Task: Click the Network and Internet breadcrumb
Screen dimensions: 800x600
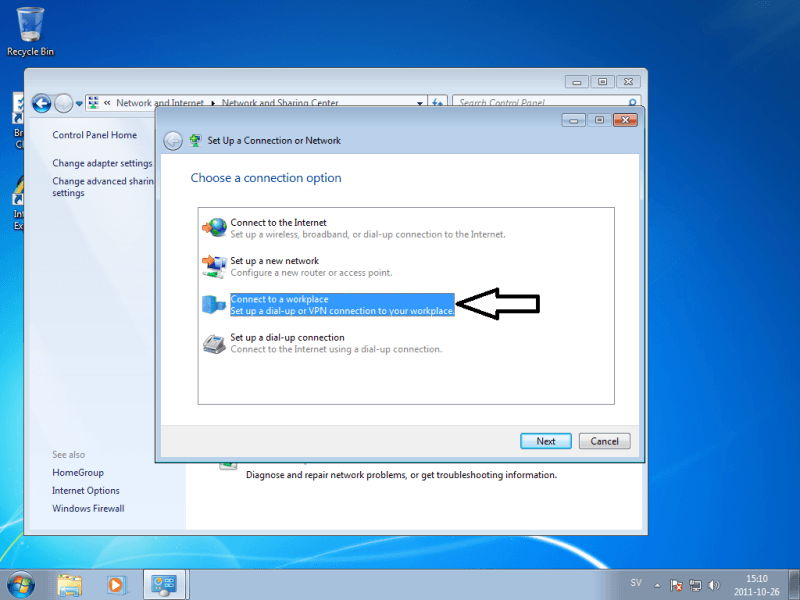Action: point(159,103)
